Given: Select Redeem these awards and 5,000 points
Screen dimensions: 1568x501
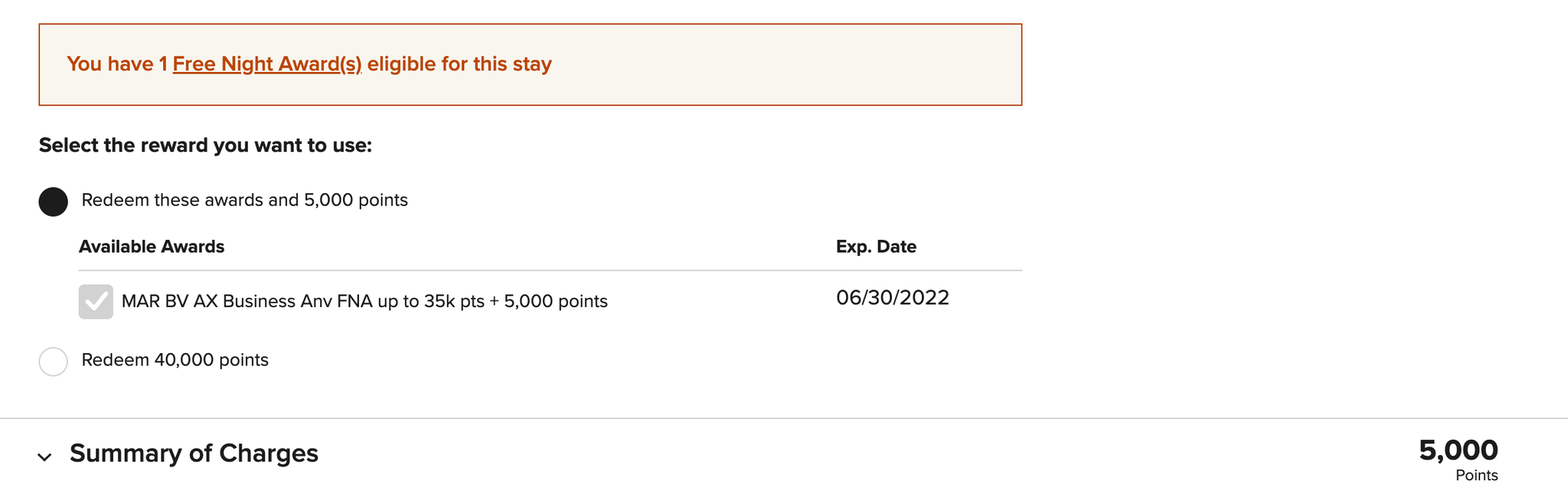Looking at the screenshot, I should (x=53, y=201).
